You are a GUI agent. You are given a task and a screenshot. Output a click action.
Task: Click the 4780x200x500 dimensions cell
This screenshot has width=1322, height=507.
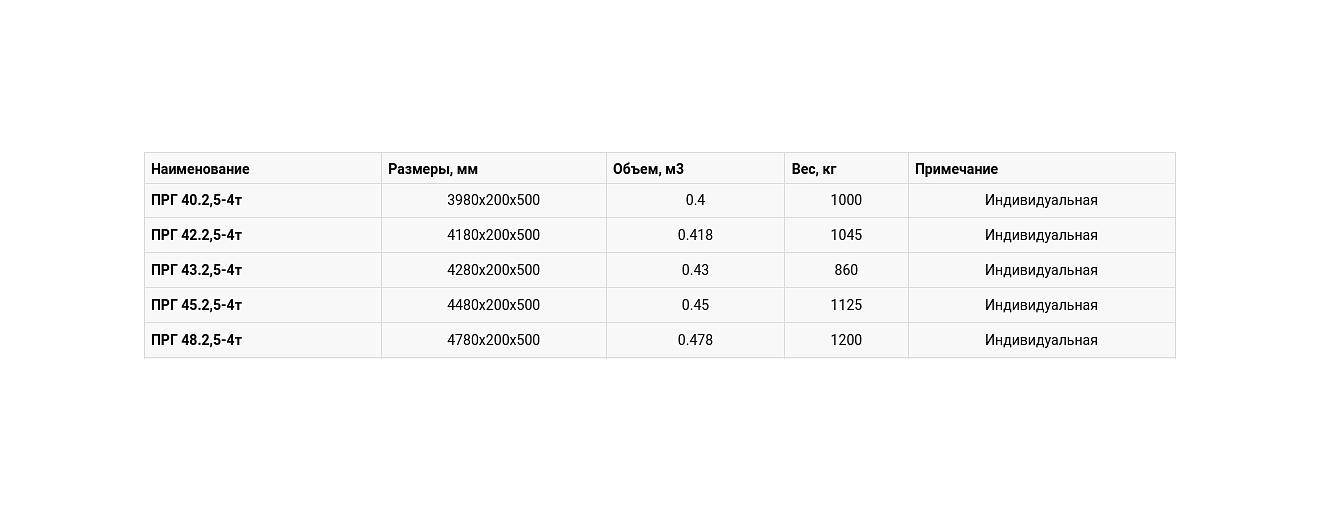coord(493,340)
